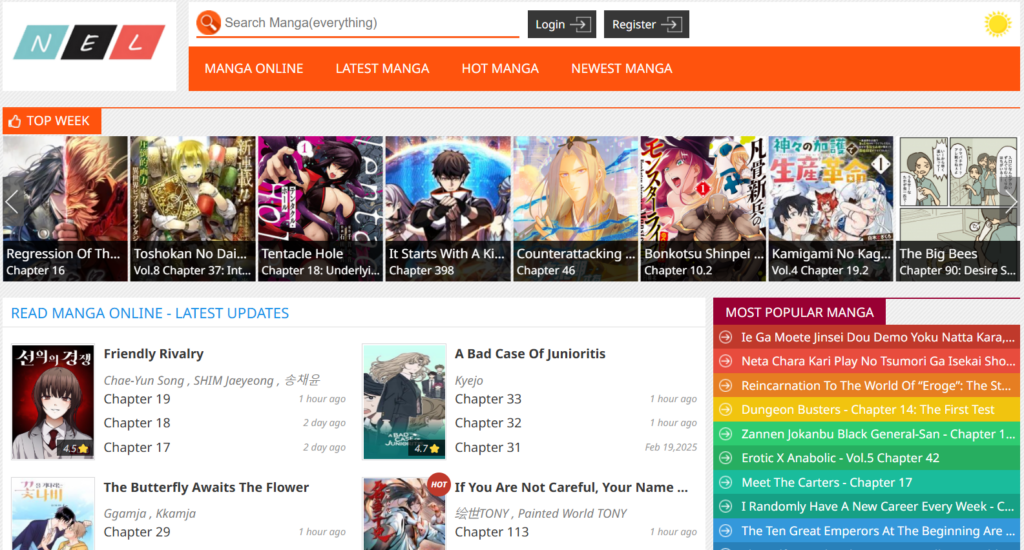Viewport: 1024px width, 550px height.
Task: Show previous Top Week carousel slide arrow
Action: (11, 202)
